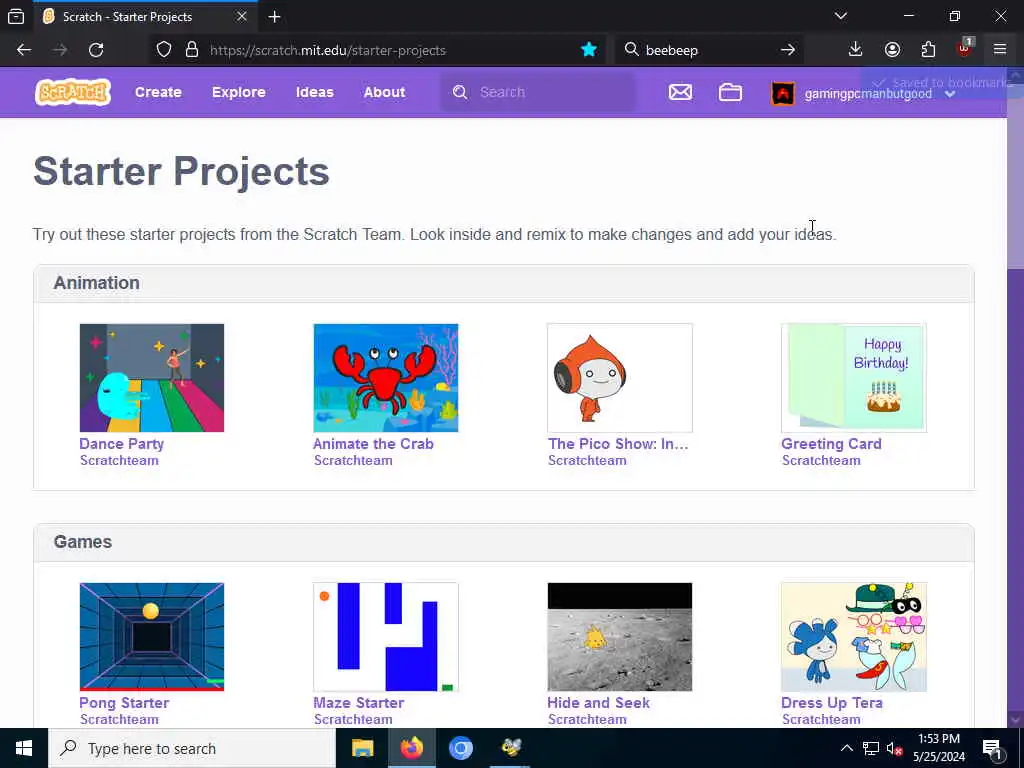Open the Pong Starter thumbnail
This screenshot has height=768, width=1024.
pos(152,637)
